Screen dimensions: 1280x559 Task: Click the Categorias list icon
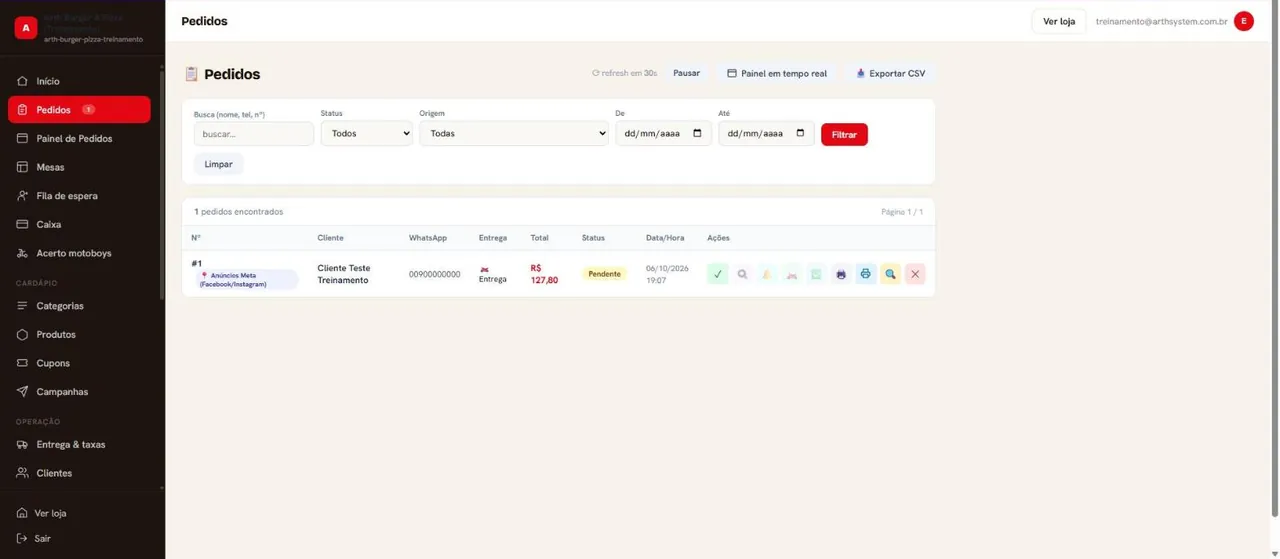[22, 305]
